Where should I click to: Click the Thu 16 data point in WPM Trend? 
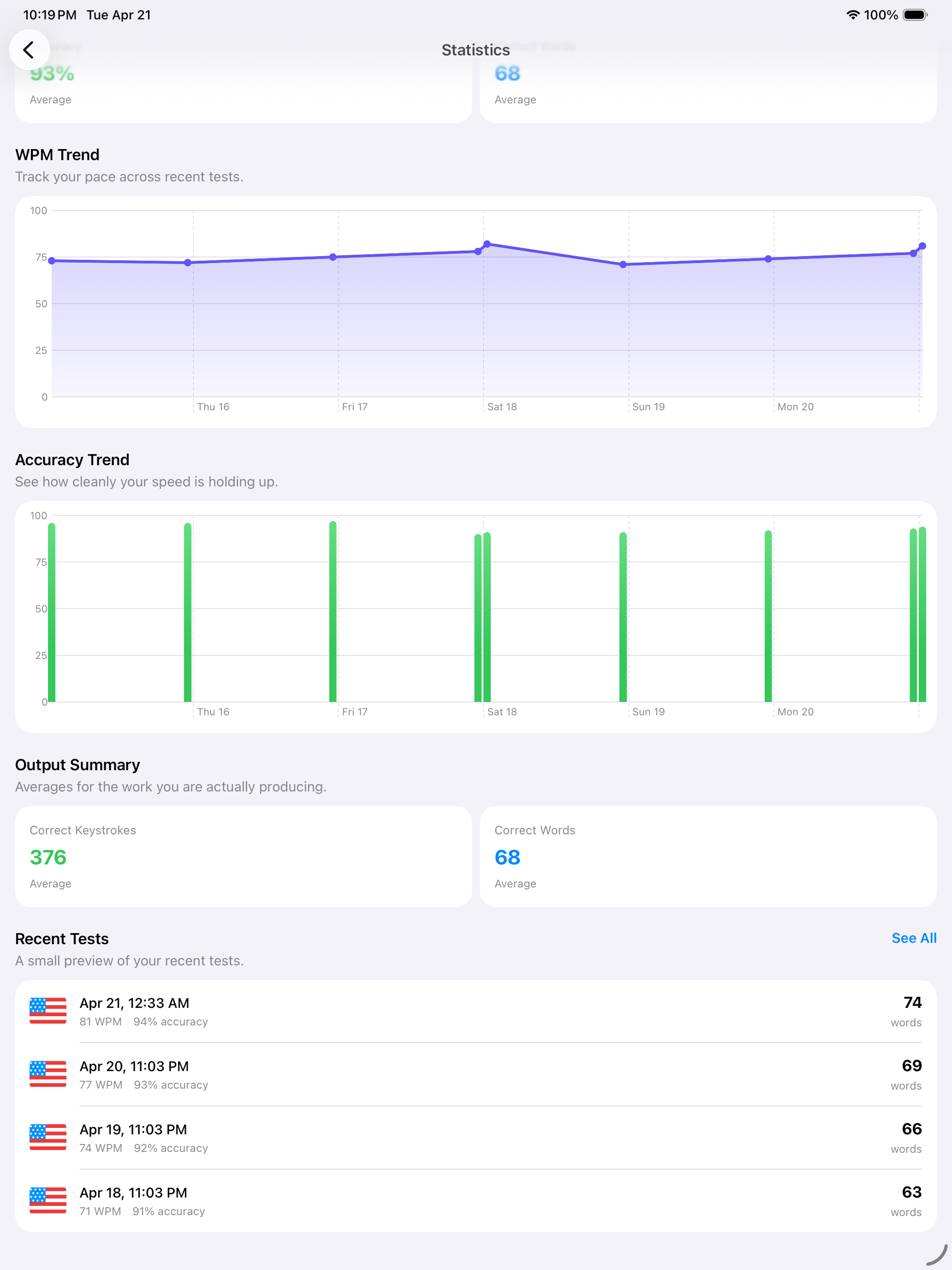pos(188,263)
